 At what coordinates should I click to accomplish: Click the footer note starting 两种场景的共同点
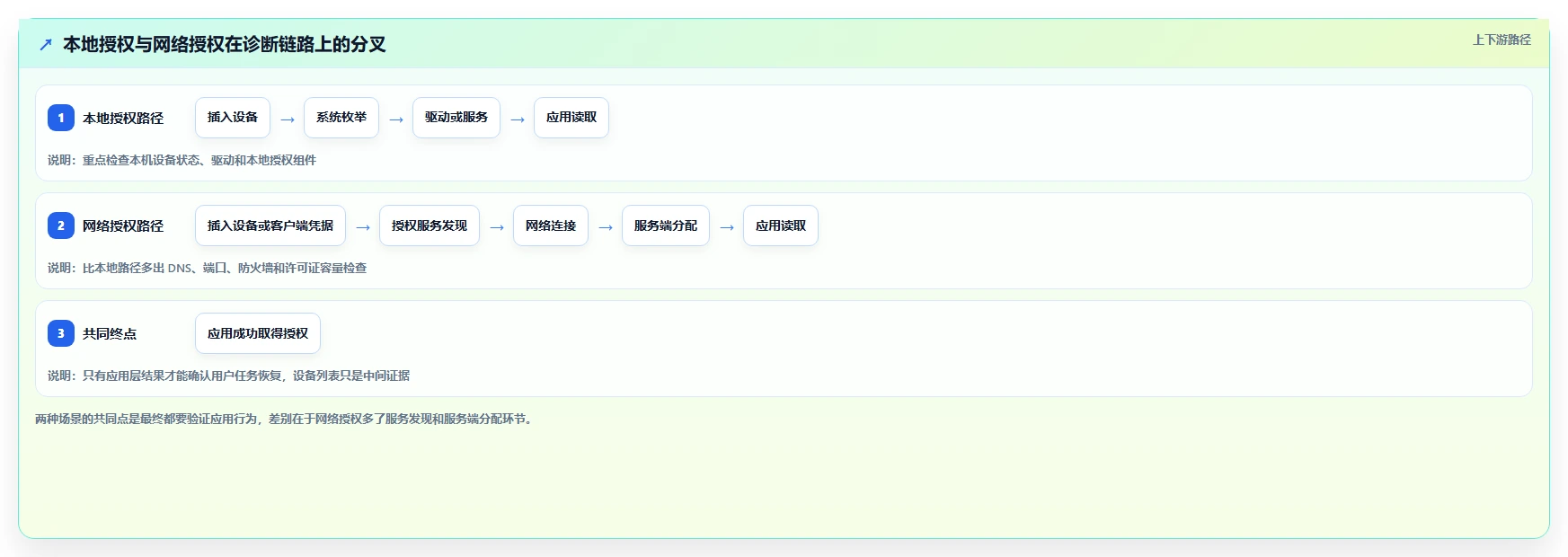click(286, 419)
